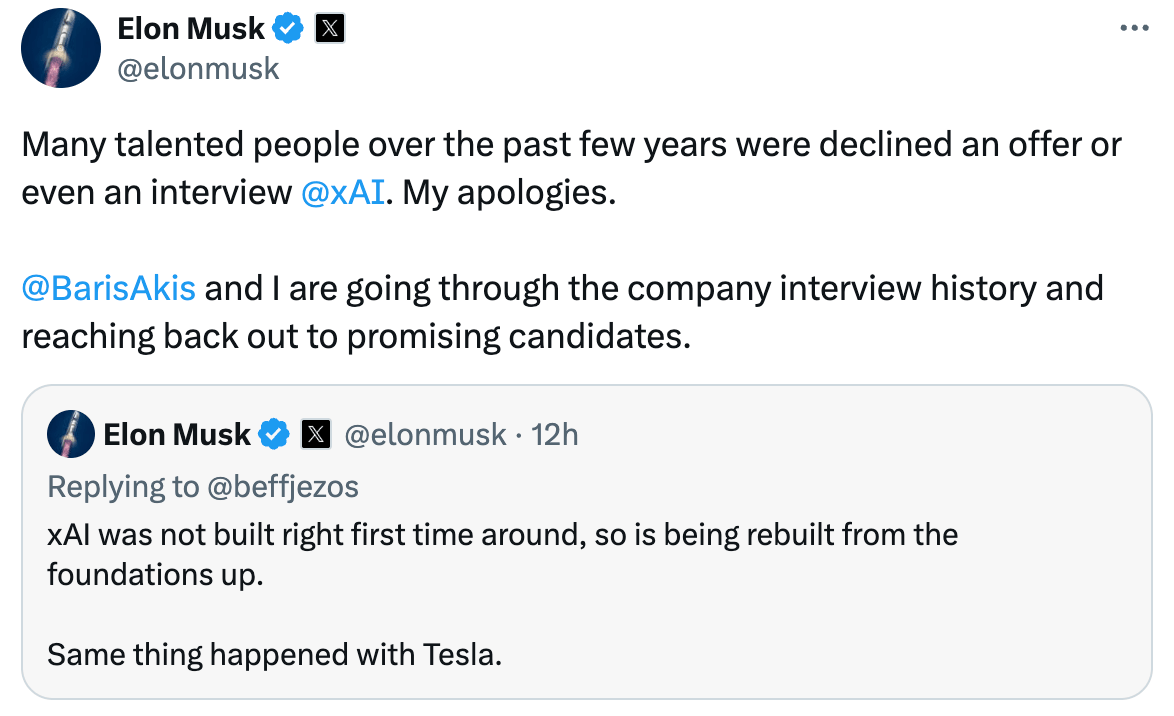Click 'Elon Musk' name in quoted post
1174x716 pixels.
coord(177,435)
